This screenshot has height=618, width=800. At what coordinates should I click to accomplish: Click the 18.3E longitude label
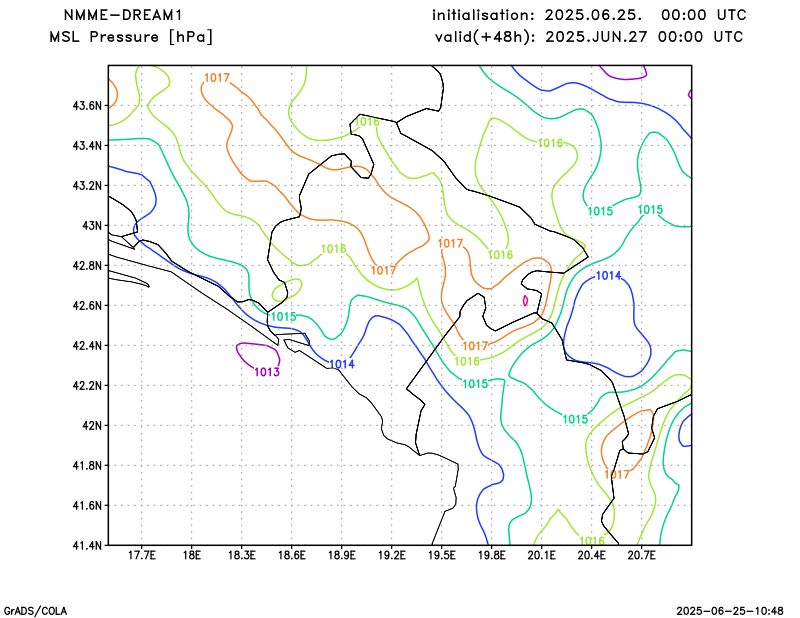pos(242,555)
